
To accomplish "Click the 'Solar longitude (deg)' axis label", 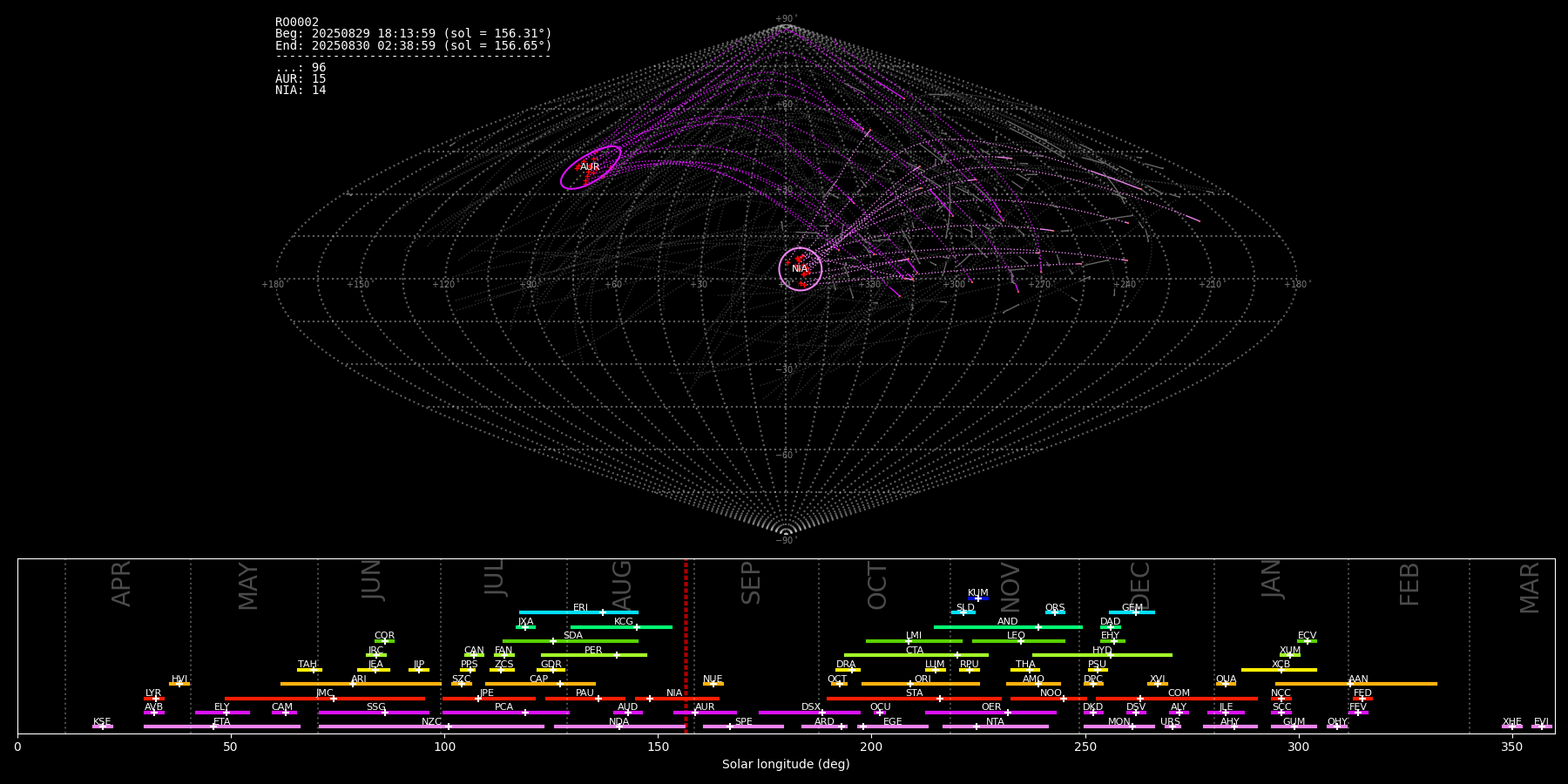I will (x=785, y=765).
